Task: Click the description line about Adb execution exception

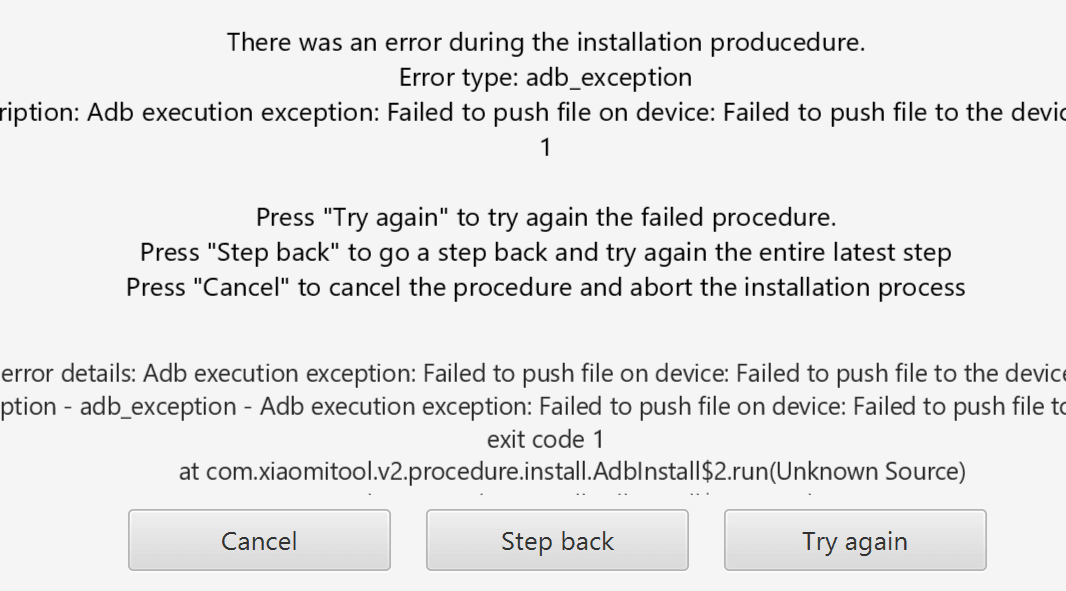Action: point(533,112)
